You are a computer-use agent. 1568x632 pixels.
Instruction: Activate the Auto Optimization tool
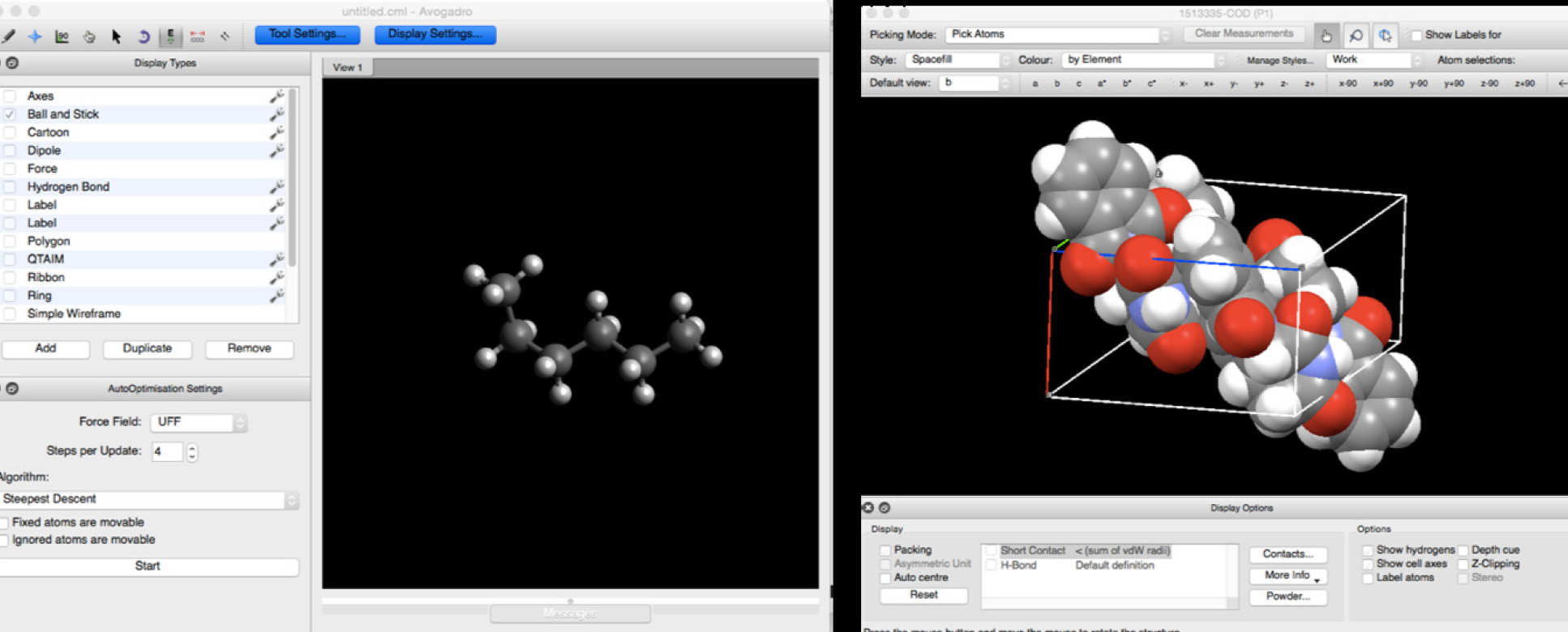point(170,36)
